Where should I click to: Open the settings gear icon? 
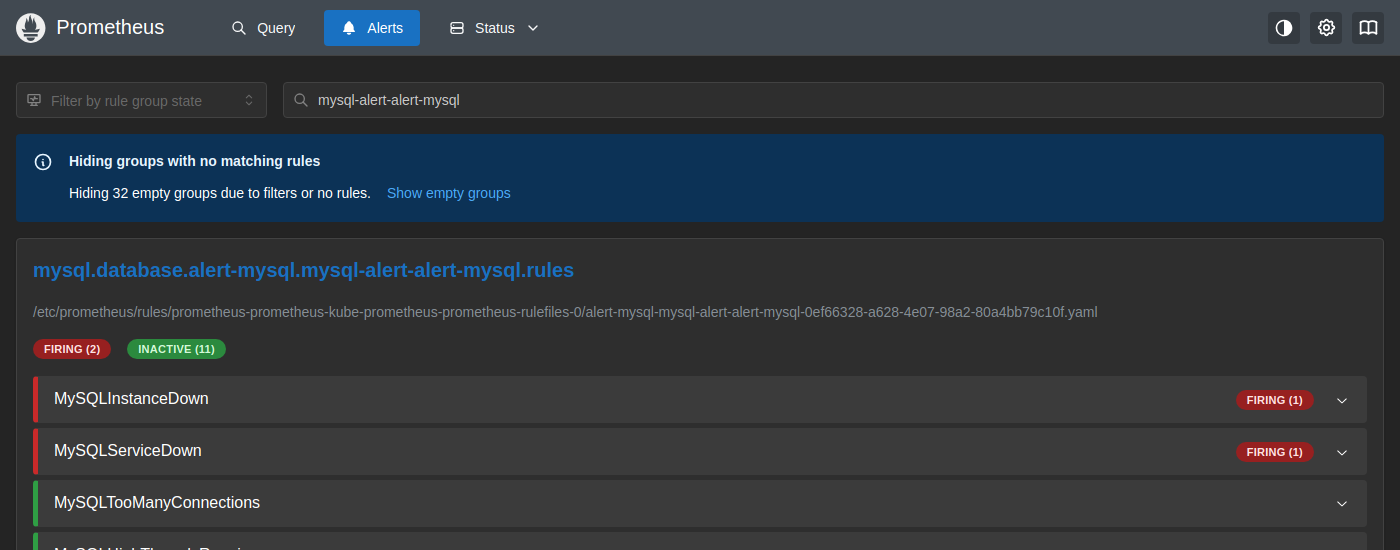(x=1326, y=28)
